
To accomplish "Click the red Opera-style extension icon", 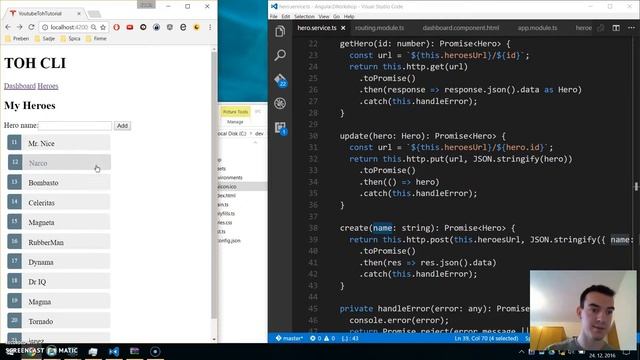I will tap(116, 27).
